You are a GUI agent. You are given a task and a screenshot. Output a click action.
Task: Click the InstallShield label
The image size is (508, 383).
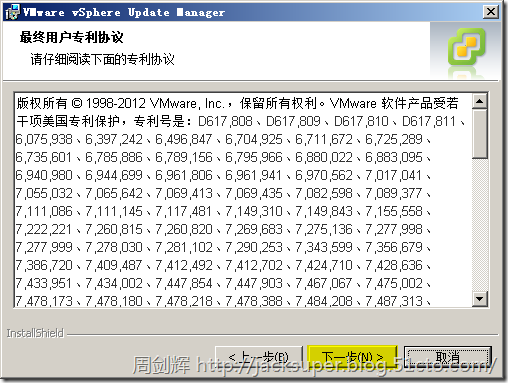point(35,333)
